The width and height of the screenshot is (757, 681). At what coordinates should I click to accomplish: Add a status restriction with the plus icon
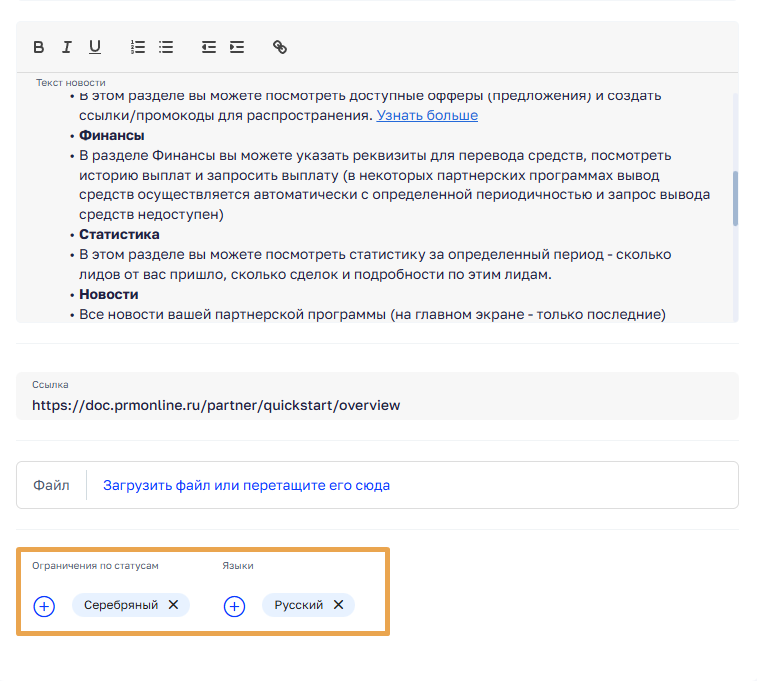coord(44,606)
